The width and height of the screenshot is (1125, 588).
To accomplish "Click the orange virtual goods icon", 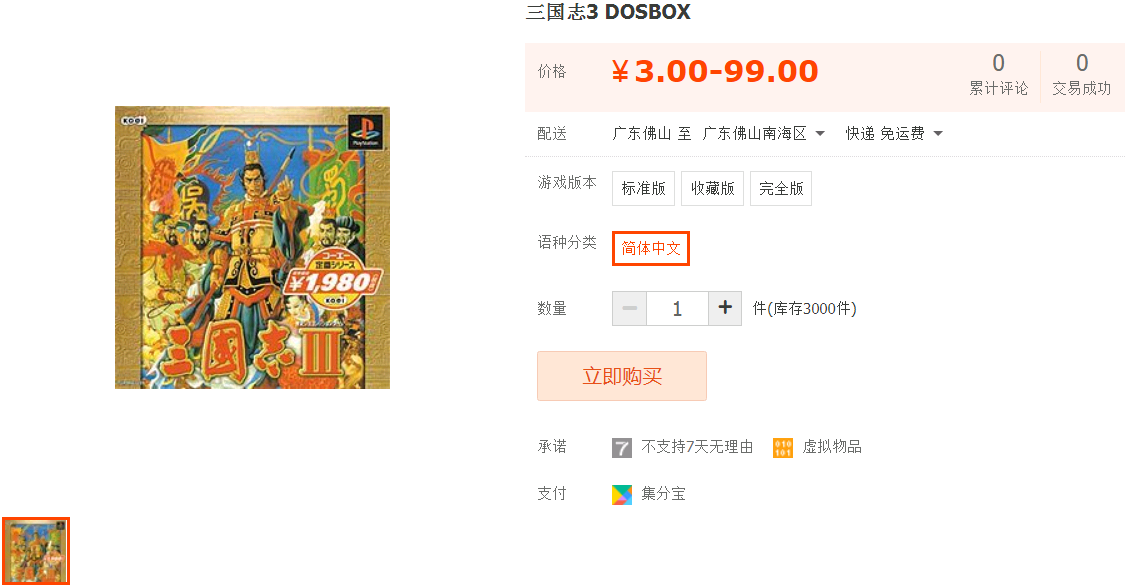I will coord(783,448).
